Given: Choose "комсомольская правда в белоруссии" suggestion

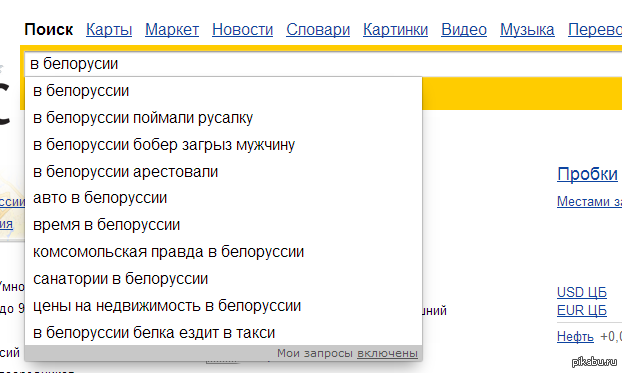Looking at the screenshot, I should pos(223,252).
